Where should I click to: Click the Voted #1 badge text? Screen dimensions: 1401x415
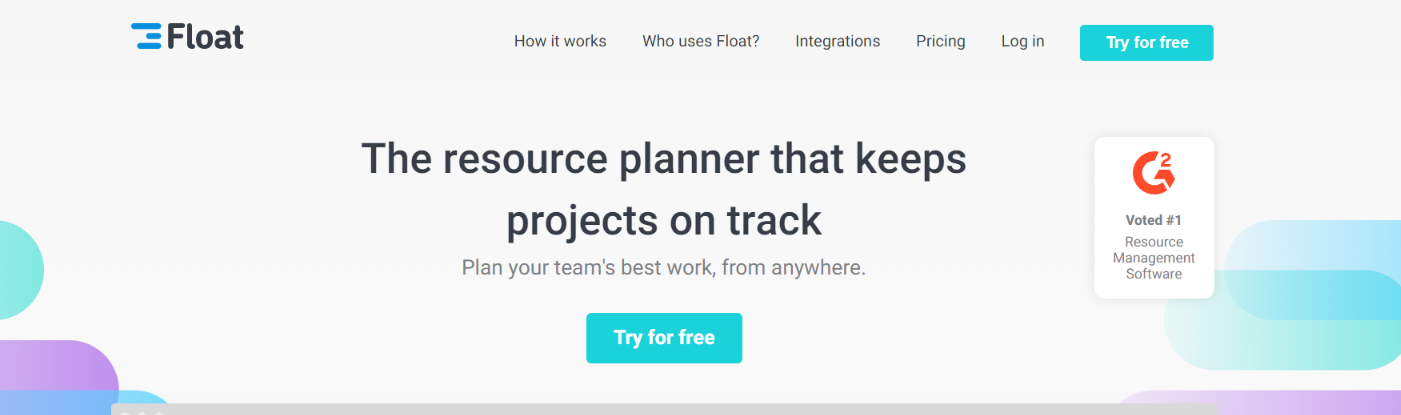coord(1154,220)
